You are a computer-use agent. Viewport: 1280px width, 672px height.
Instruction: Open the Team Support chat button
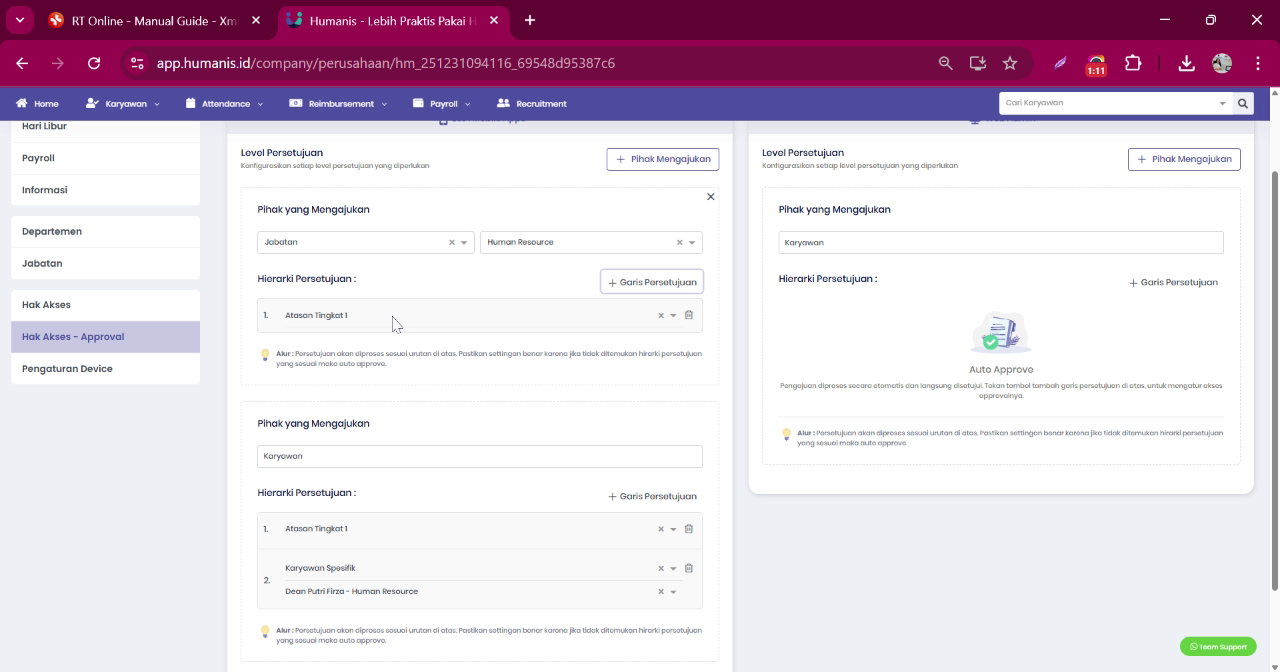point(1218,647)
